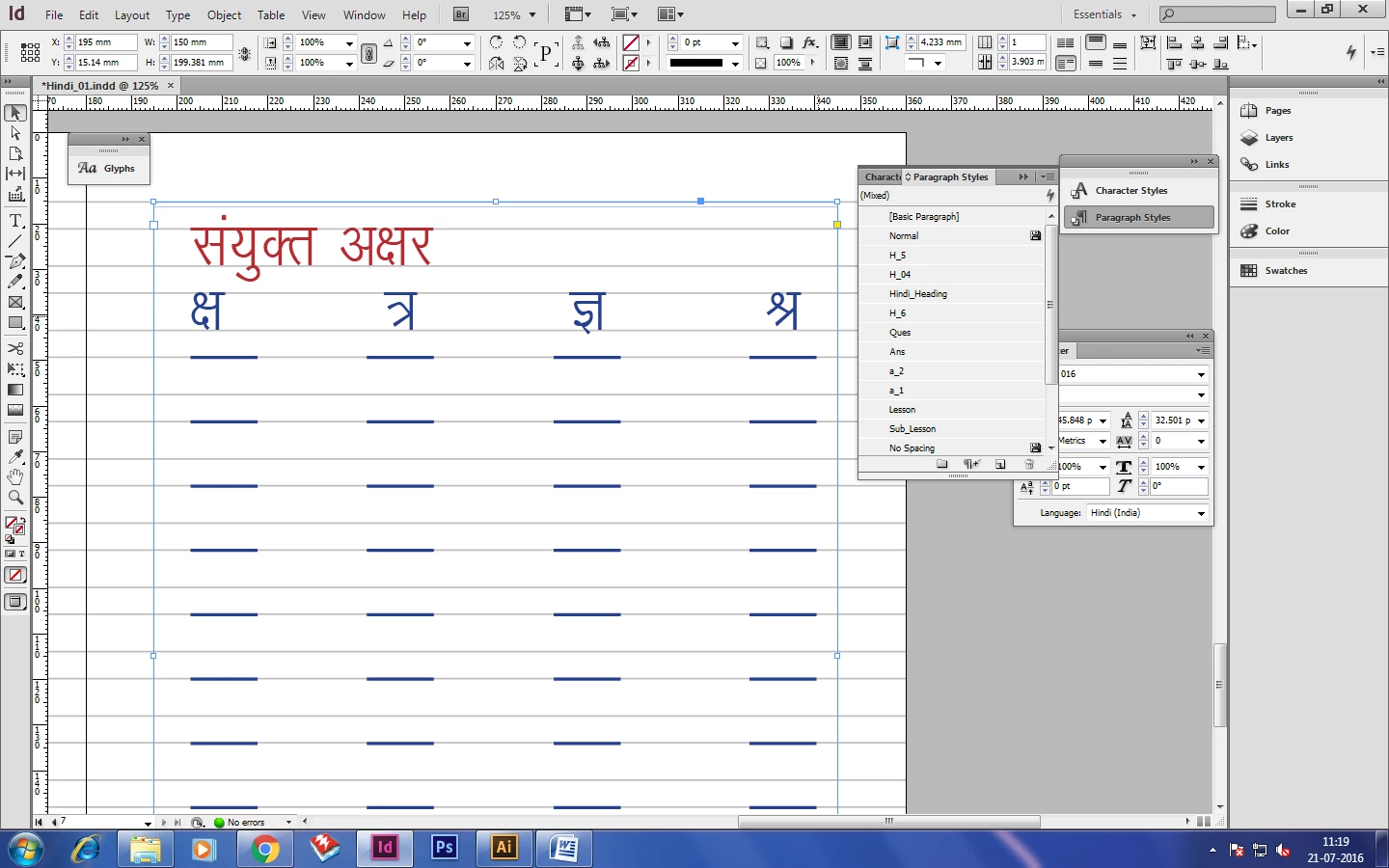Open Adobe Bridge from the Br icon
The height and width of the screenshot is (868, 1389).
[x=461, y=14]
